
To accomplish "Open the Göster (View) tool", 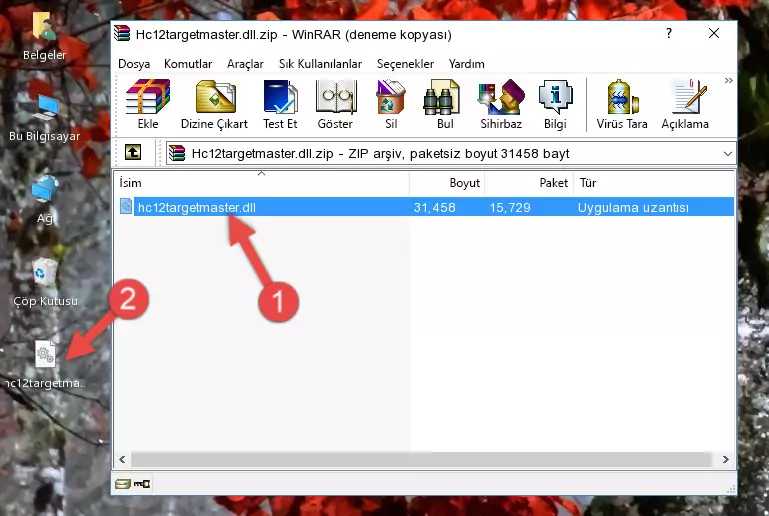I will (x=335, y=104).
